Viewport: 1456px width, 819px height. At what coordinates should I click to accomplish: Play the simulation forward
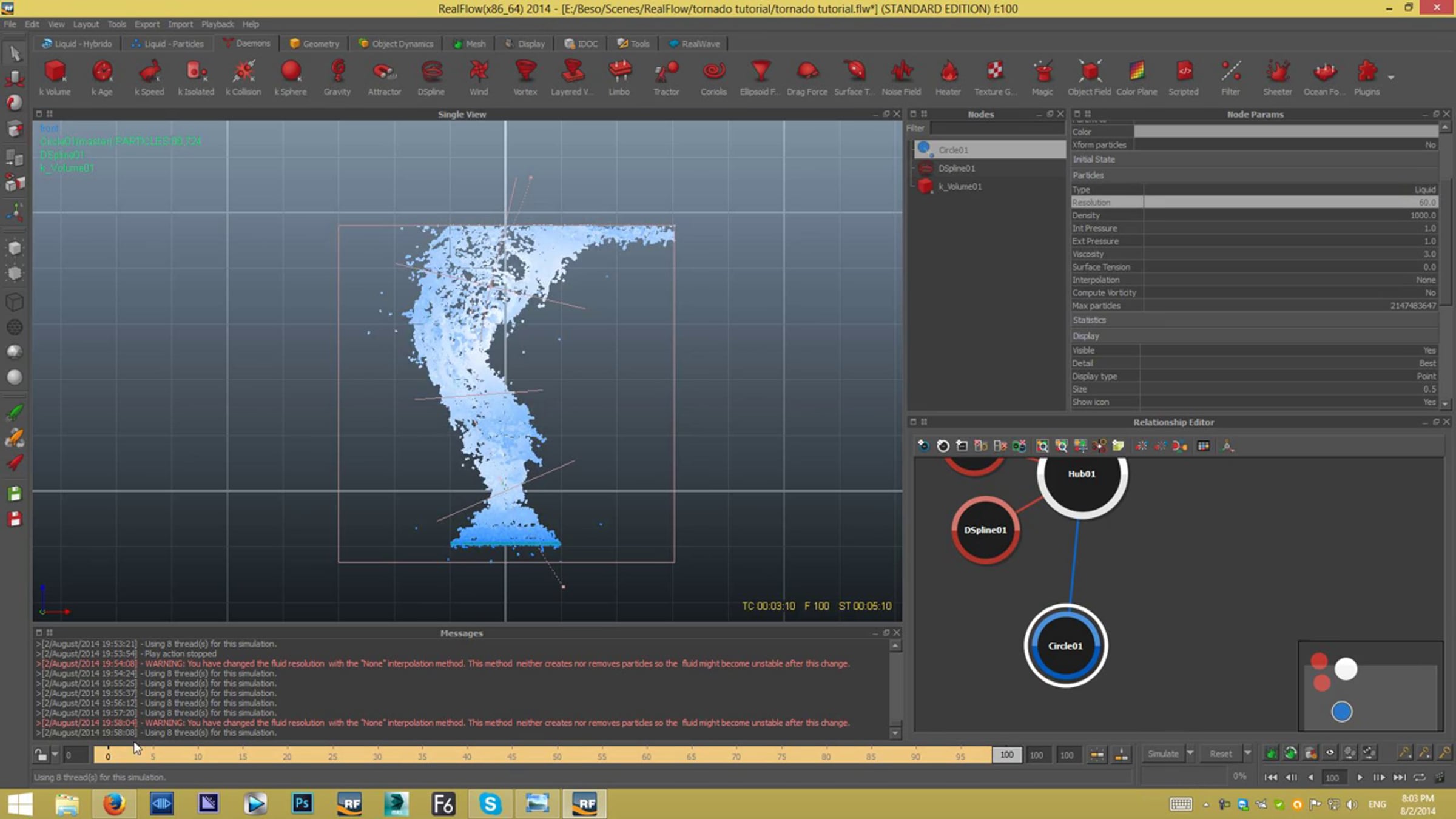tap(1360, 777)
